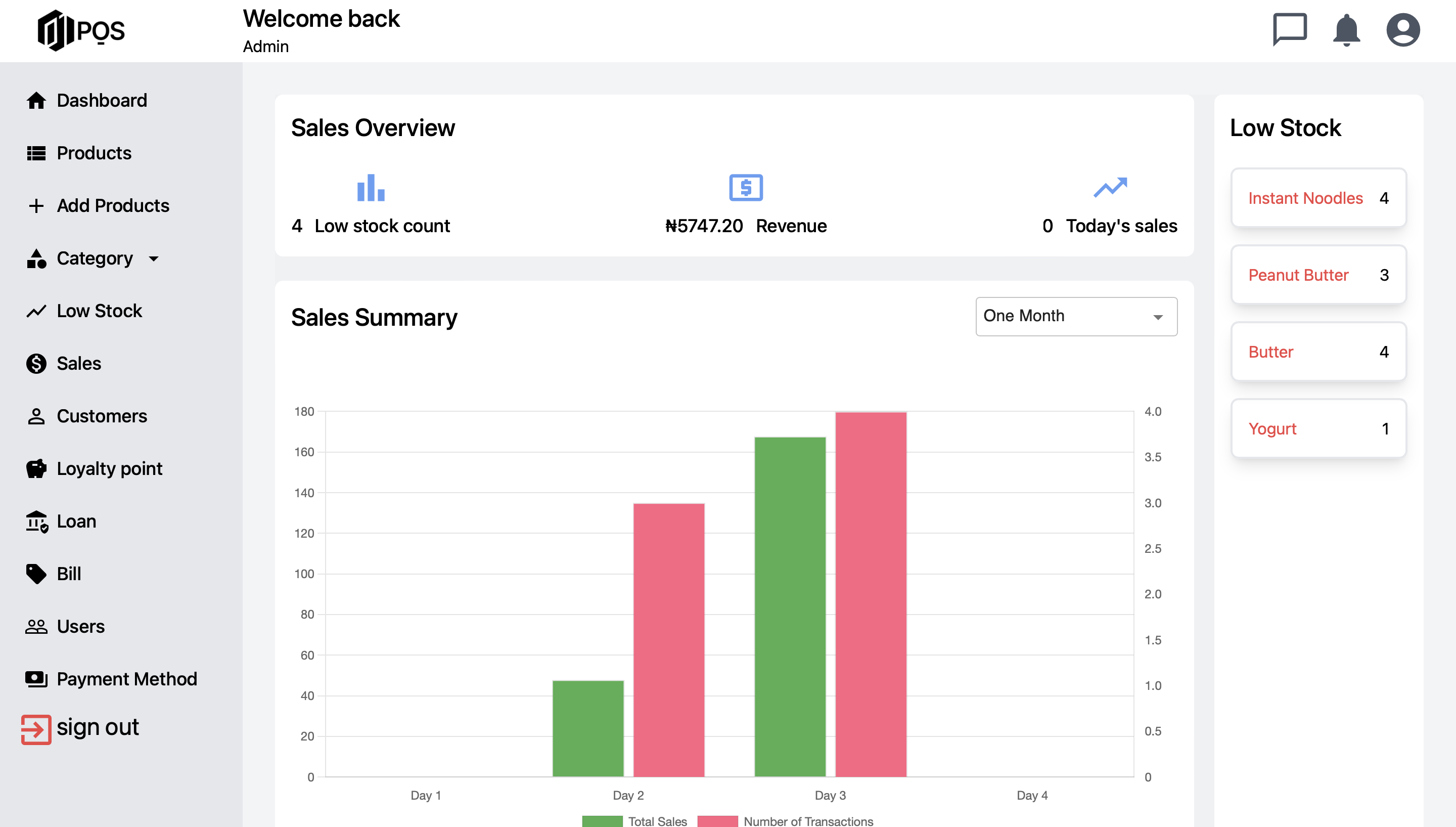The image size is (1456, 827).
Task: Open the Bill menu item
Action: (69, 574)
